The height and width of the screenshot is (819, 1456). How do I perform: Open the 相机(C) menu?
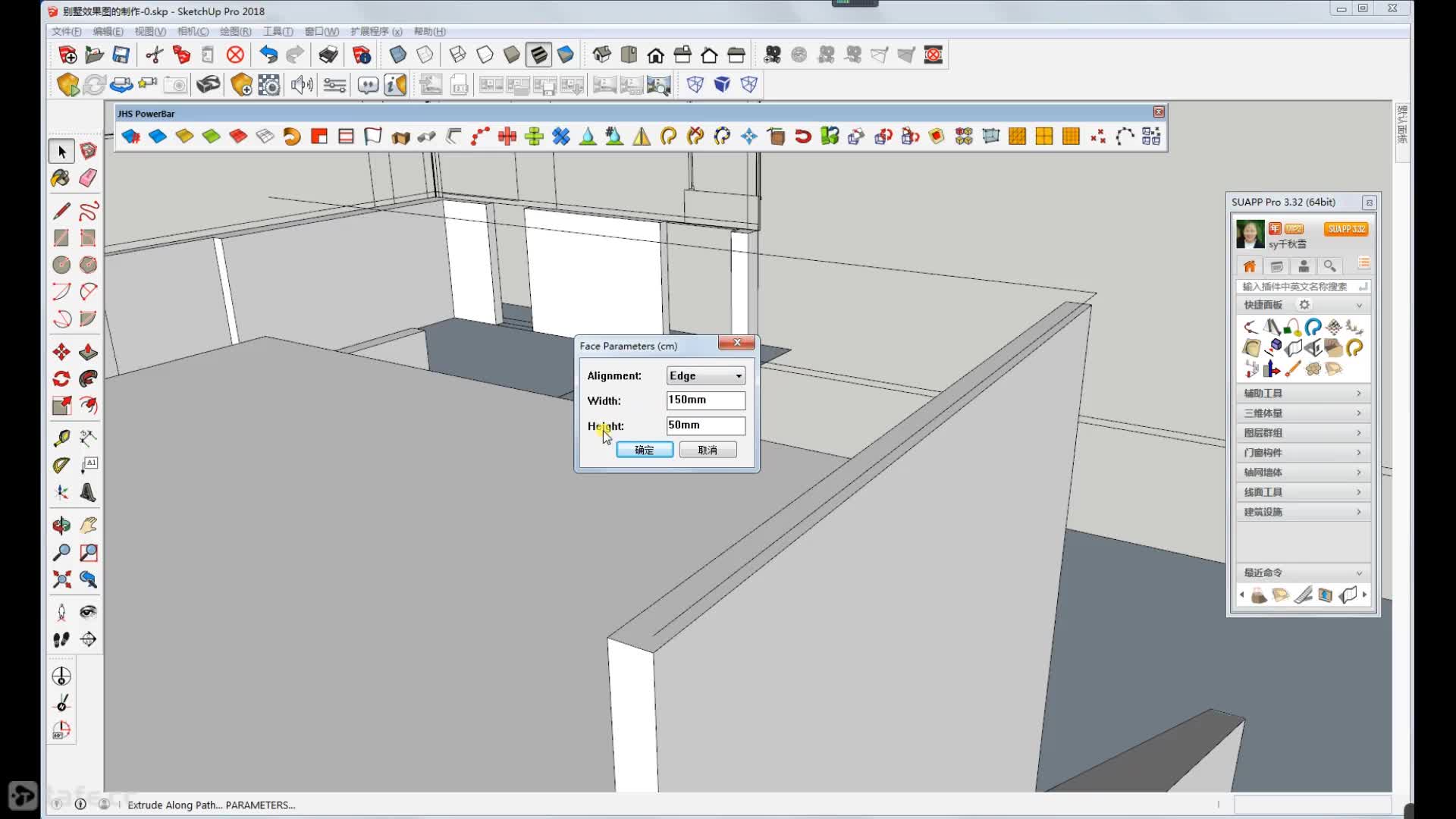pos(193,31)
